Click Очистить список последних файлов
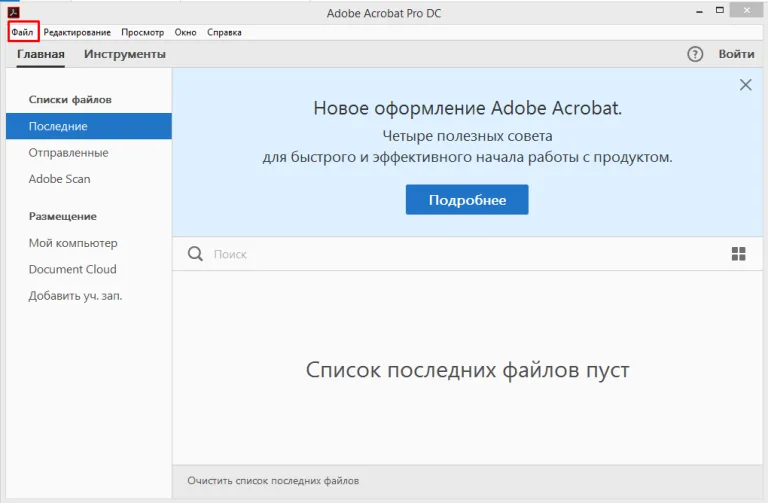768x503 pixels. 273,481
